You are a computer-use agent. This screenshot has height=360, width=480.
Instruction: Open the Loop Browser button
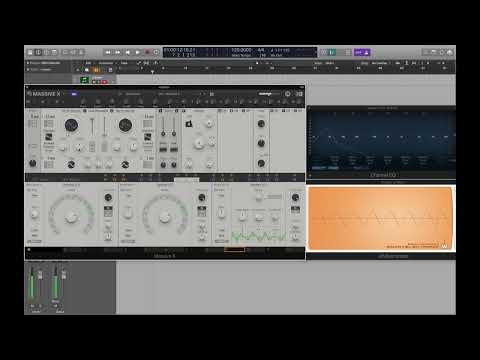point(442,52)
